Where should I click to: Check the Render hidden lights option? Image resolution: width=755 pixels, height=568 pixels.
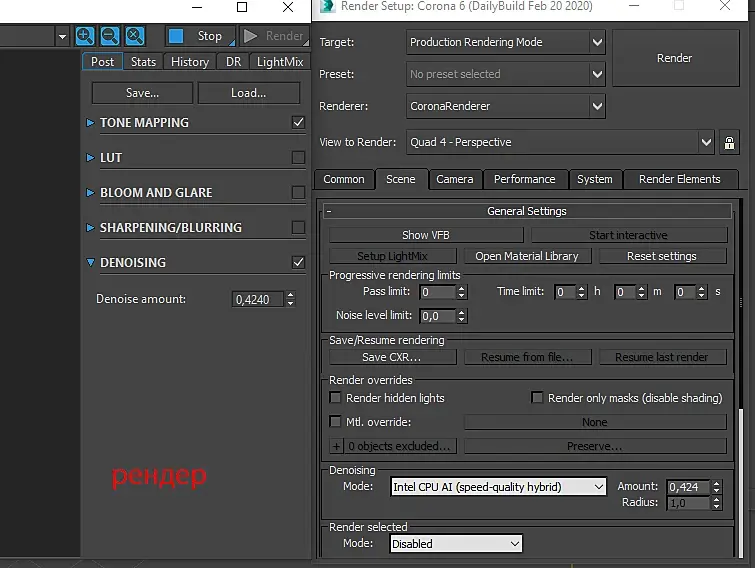click(335, 398)
